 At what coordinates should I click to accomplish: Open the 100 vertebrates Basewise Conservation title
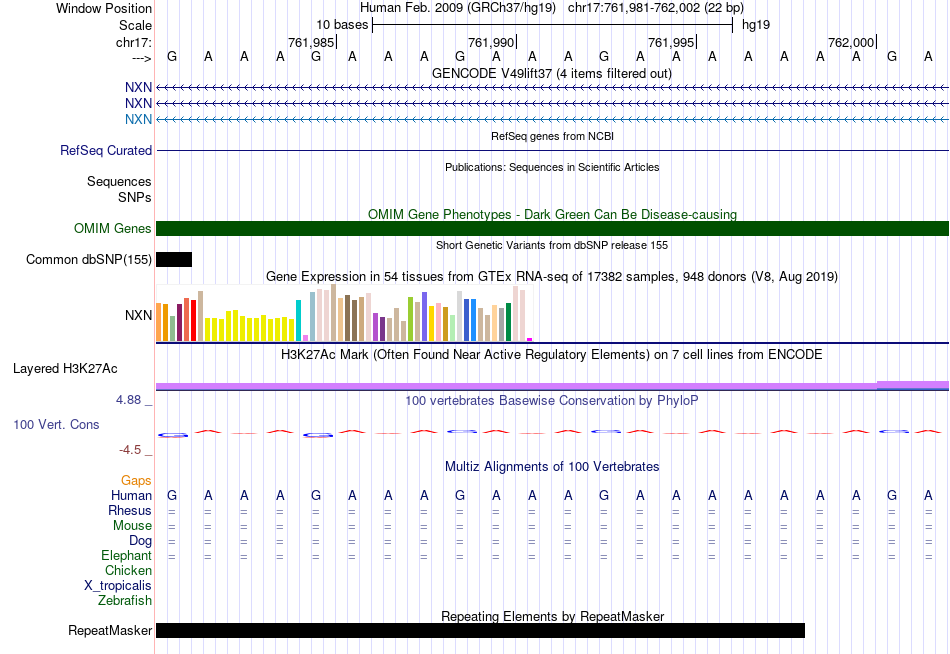click(x=551, y=401)
